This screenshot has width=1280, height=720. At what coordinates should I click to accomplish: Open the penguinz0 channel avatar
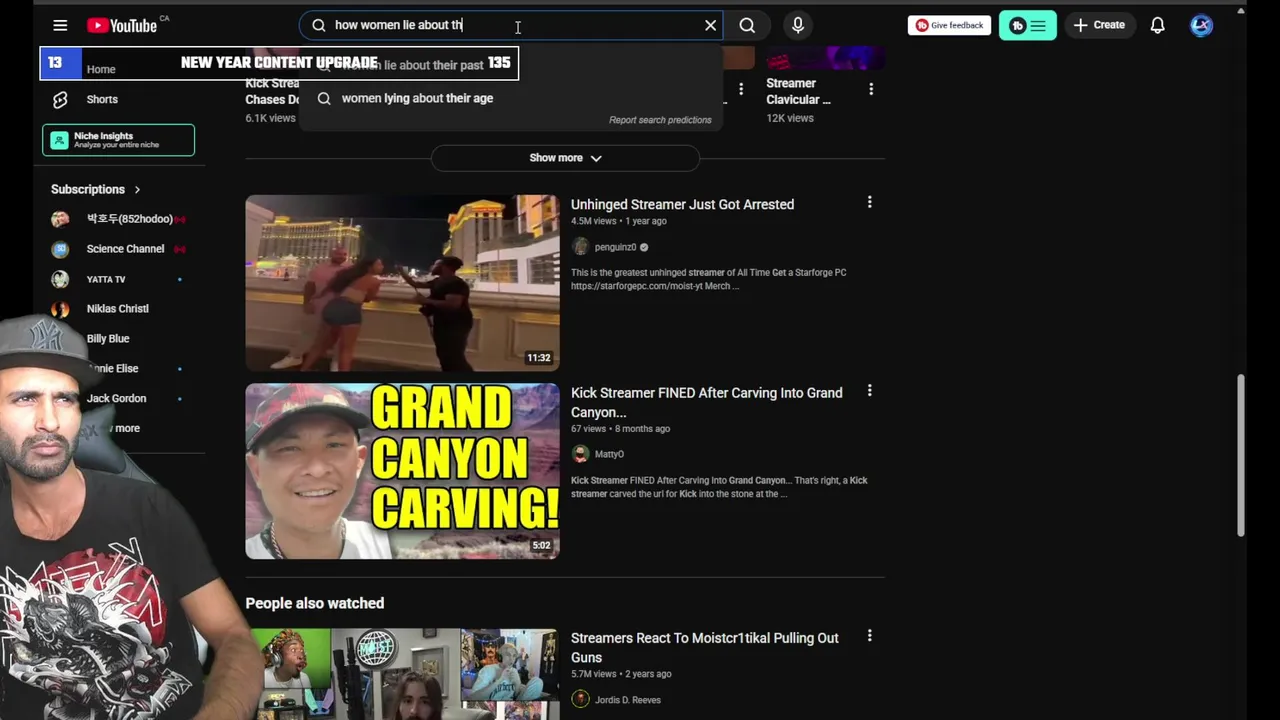(580, 247)
